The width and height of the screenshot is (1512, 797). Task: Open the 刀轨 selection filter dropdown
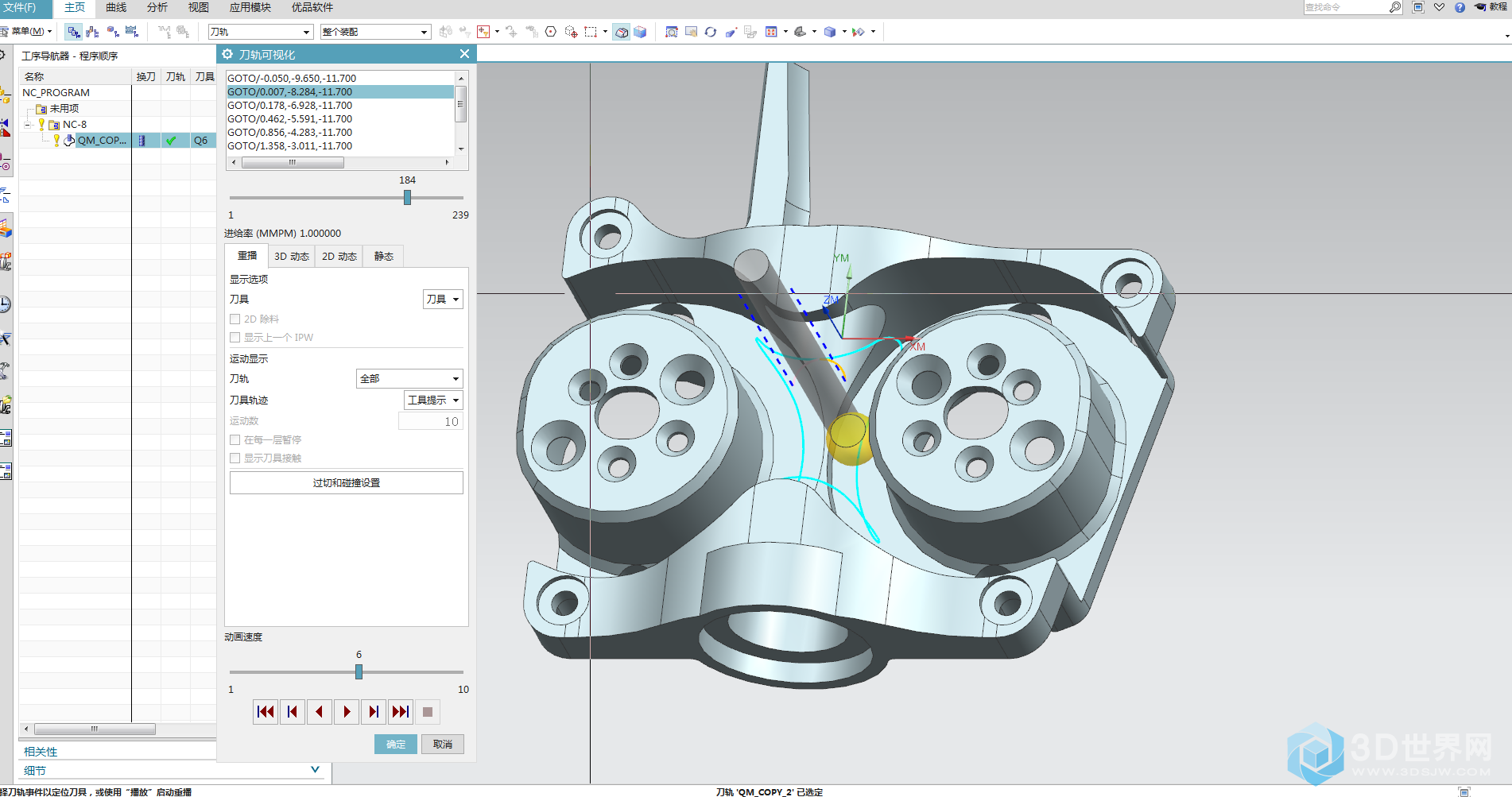(x=260, y=32)
